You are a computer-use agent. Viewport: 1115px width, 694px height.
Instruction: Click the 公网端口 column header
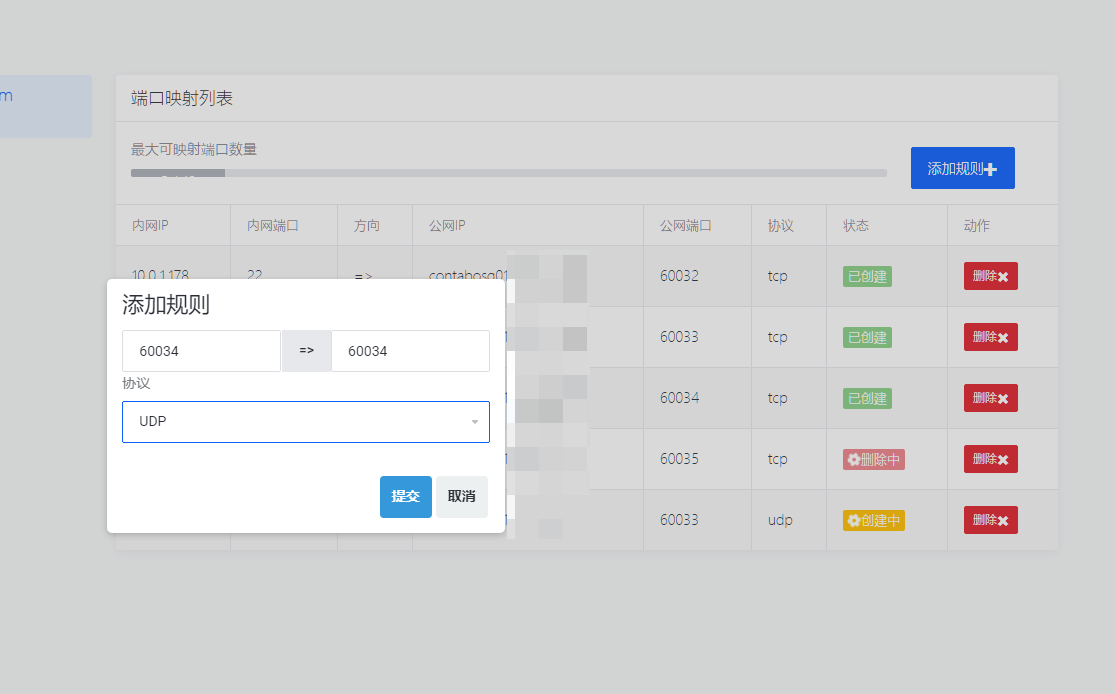pyautogui.click(x=685, y=225)
